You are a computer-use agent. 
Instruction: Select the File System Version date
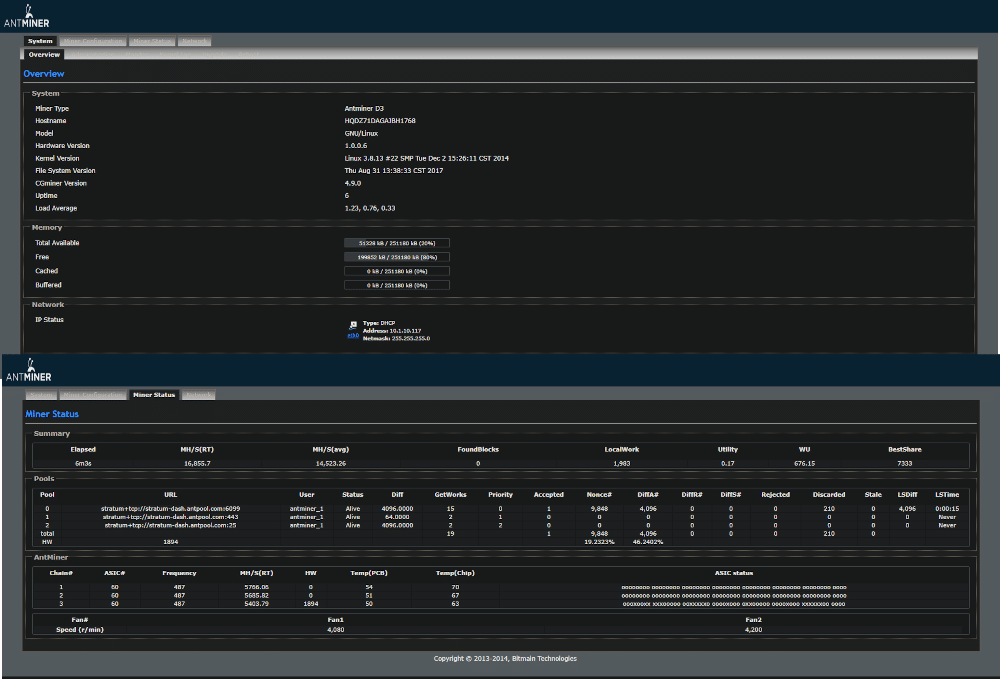(x=393, y=171)
